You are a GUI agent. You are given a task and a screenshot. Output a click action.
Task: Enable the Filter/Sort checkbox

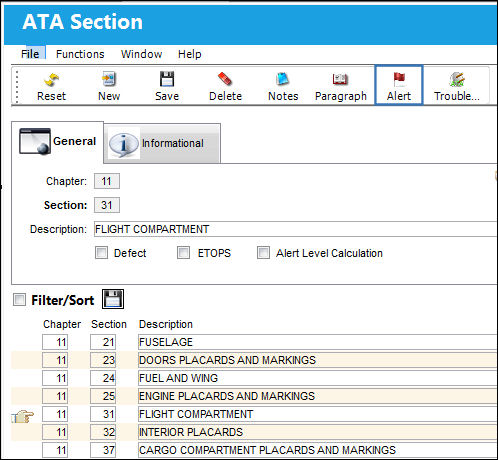tap(19, 299)
